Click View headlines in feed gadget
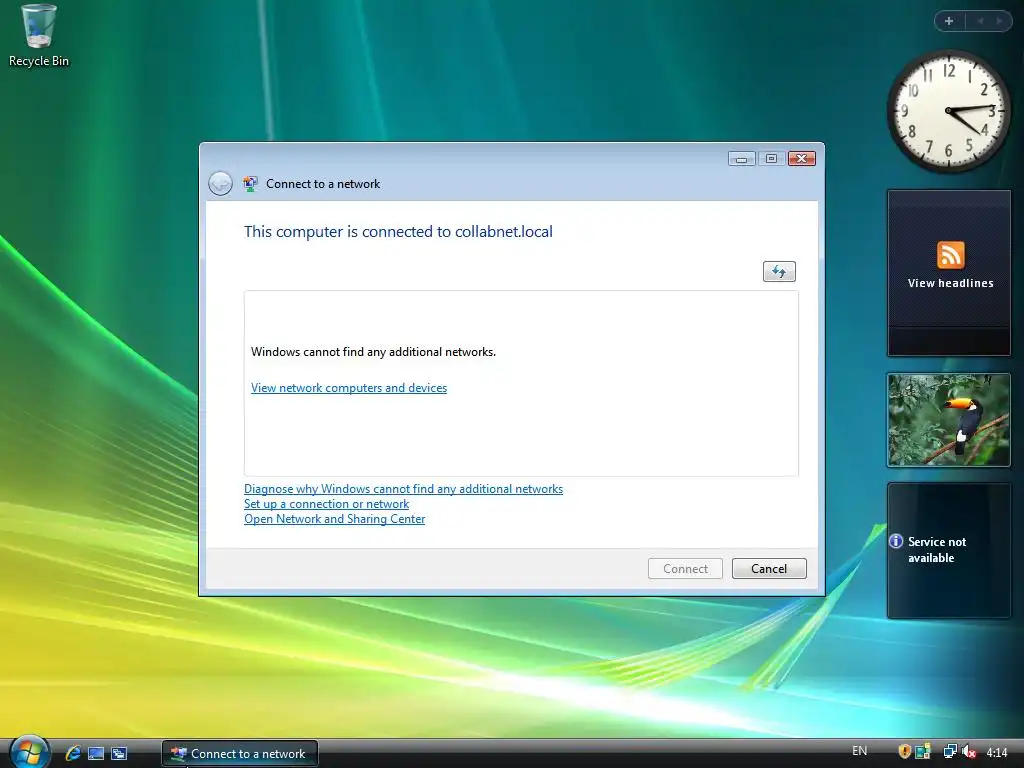This screenshot has width=1024, height=768. coord(950,283)
